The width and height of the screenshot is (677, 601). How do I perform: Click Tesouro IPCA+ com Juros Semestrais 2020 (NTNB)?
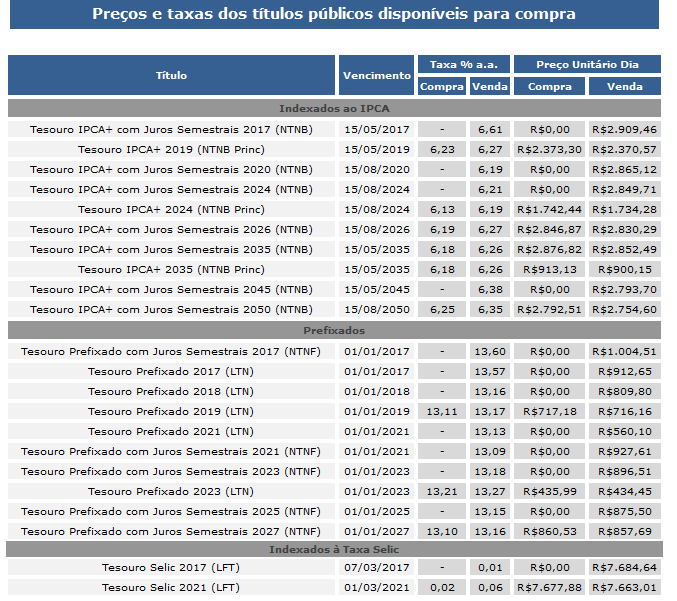coord(171,169)
